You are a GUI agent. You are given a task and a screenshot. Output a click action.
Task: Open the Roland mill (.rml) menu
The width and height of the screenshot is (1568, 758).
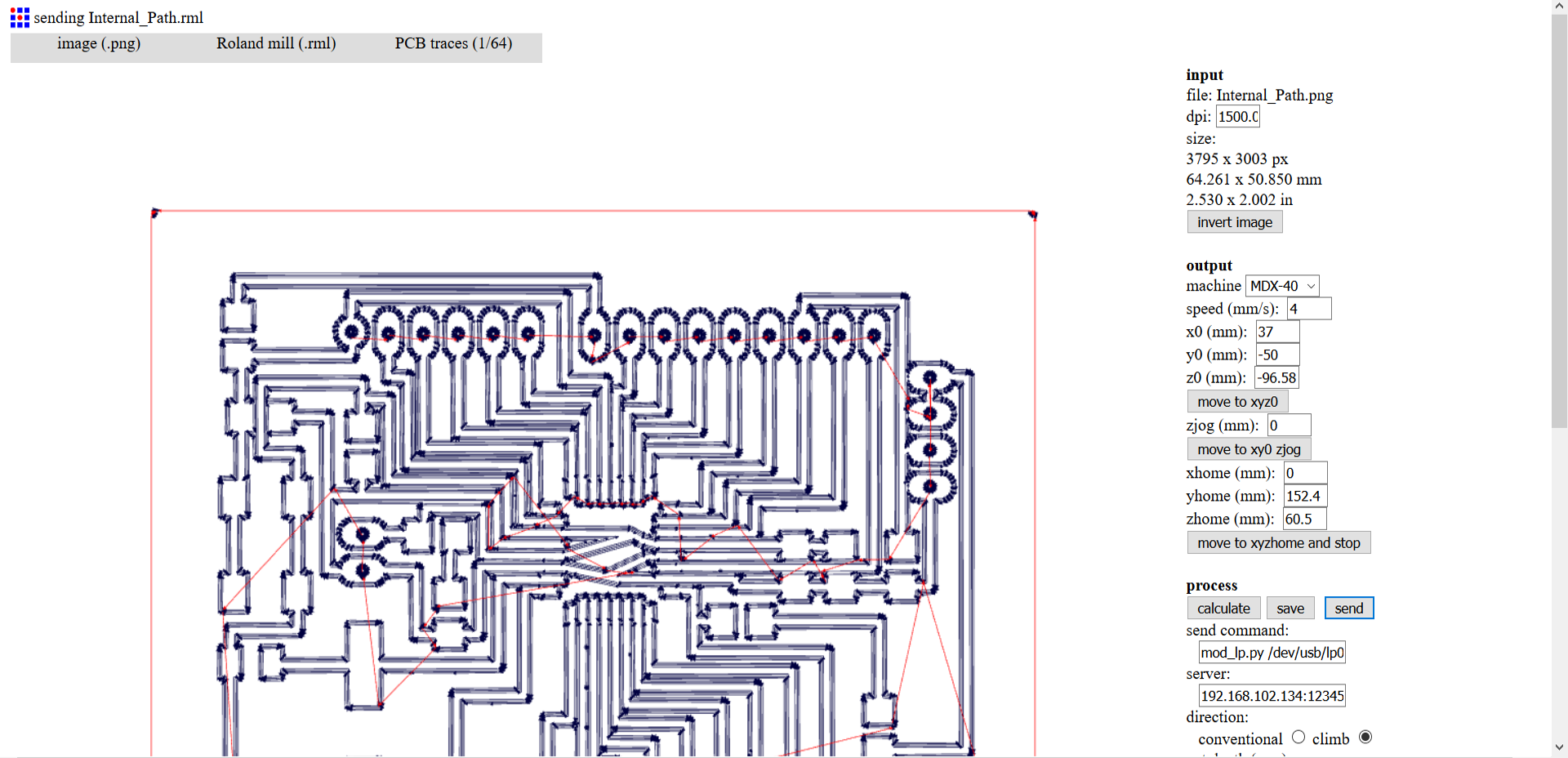coord(276,44)
